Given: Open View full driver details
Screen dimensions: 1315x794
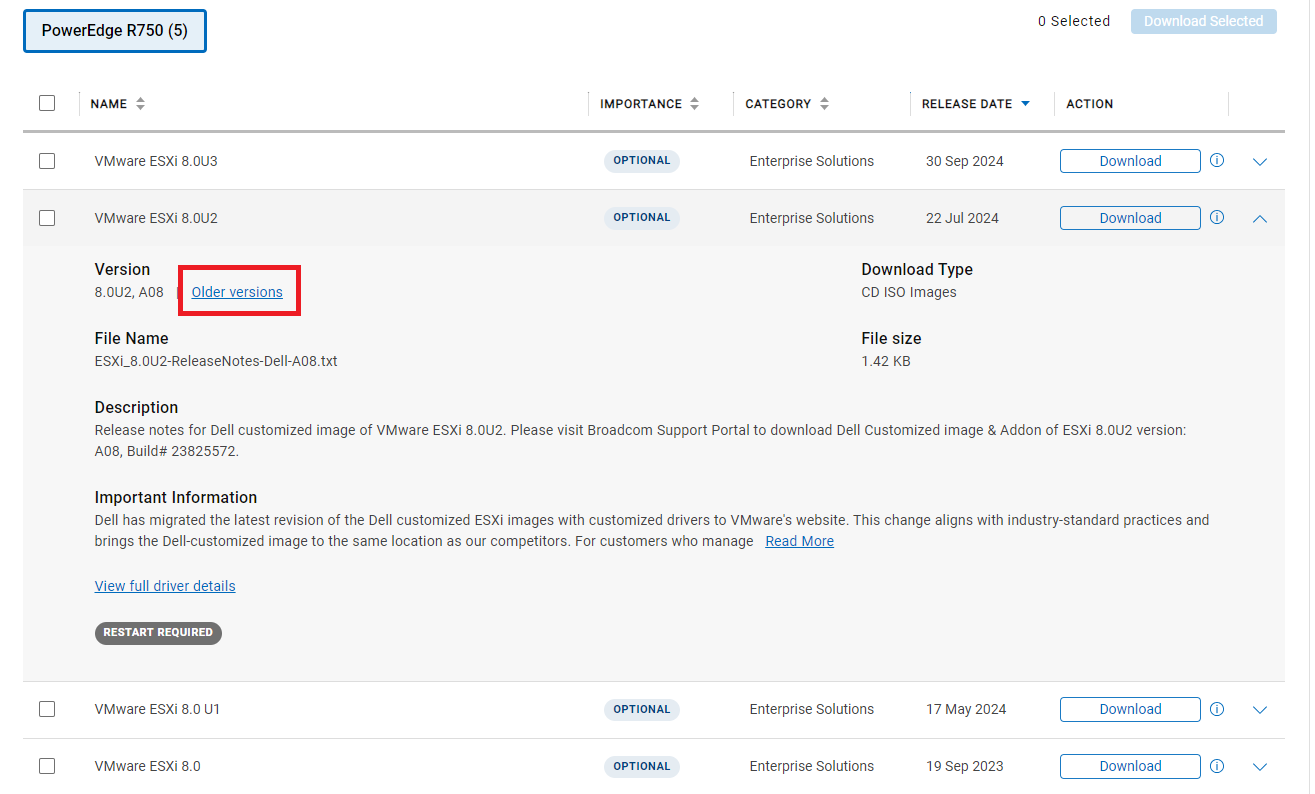Looking at the screenshot, I should pos(165,585).
